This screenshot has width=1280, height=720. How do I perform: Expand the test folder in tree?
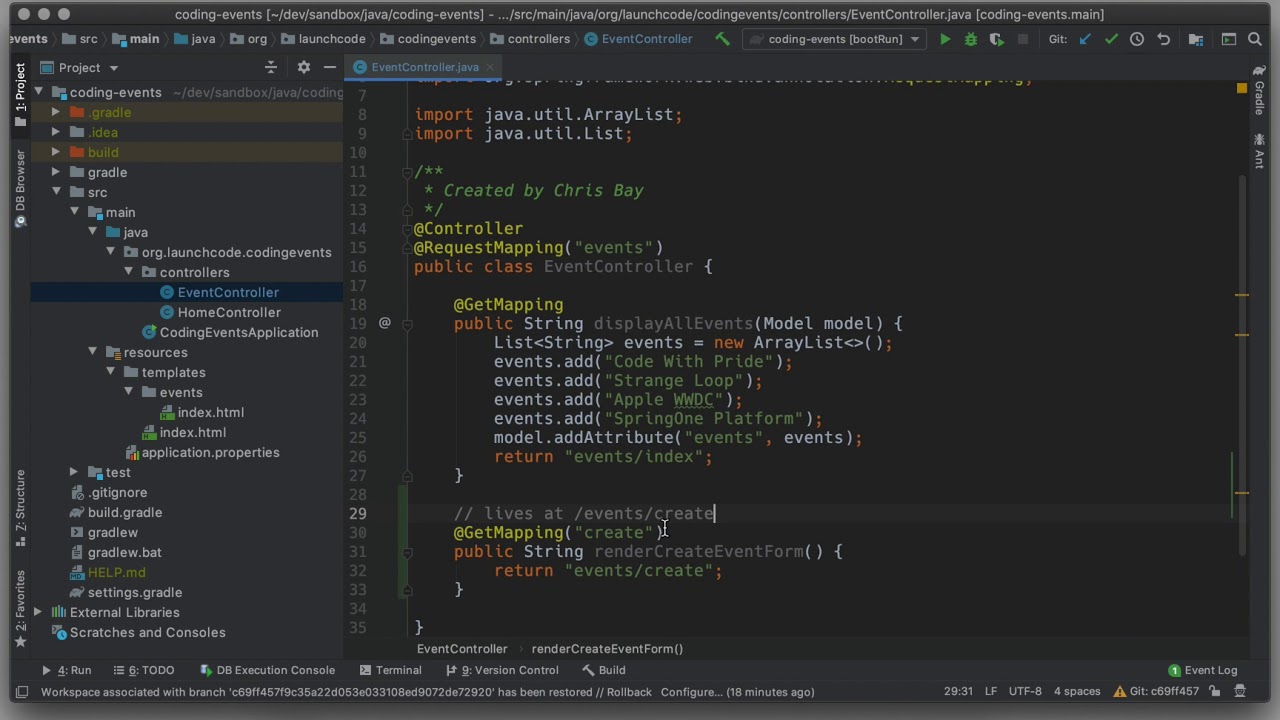click(74, 472)
